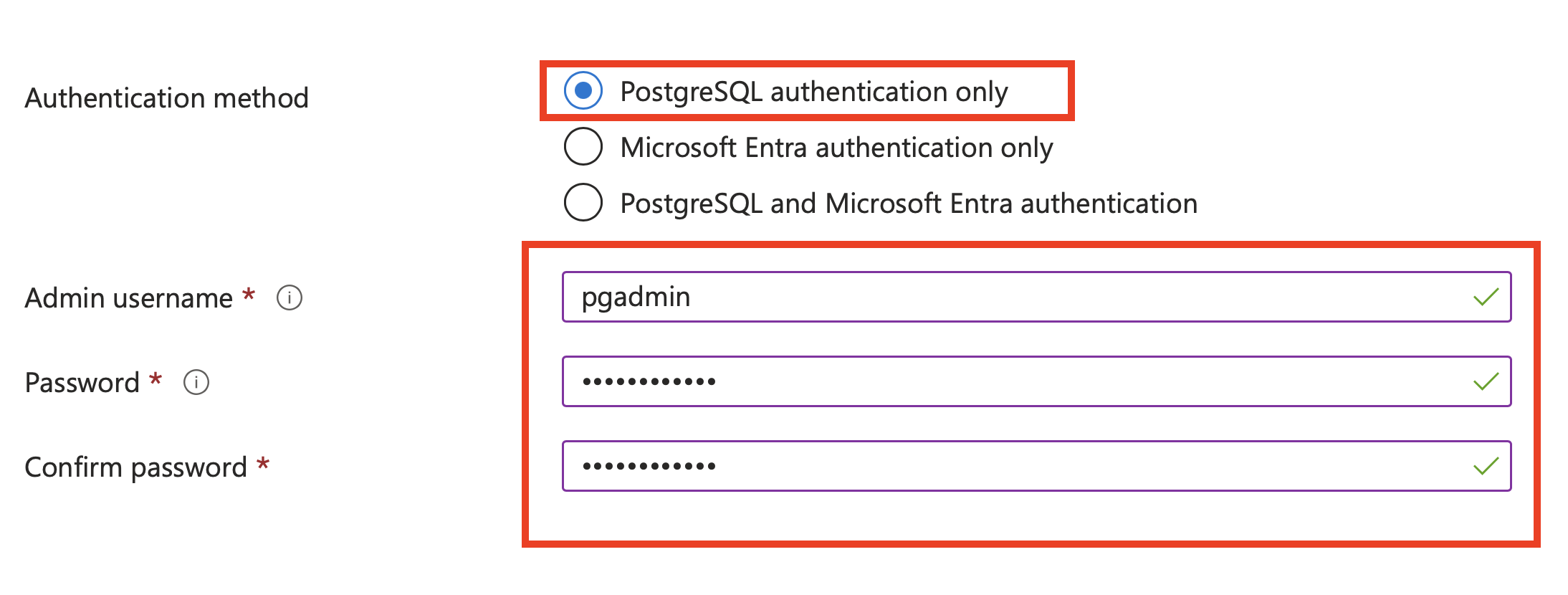Click green checkmark in Password field
The image size is (1568, 595).
(1486, 381)
